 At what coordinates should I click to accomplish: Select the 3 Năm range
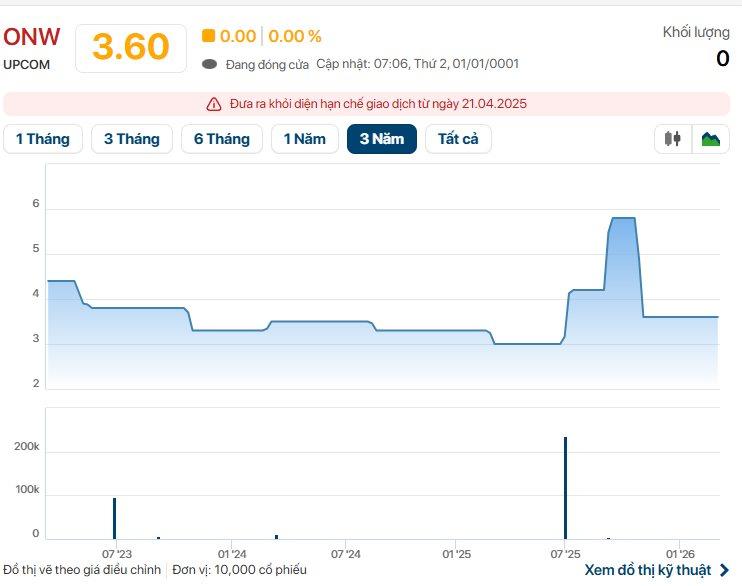pyautogui.click(x=382, y=139)
